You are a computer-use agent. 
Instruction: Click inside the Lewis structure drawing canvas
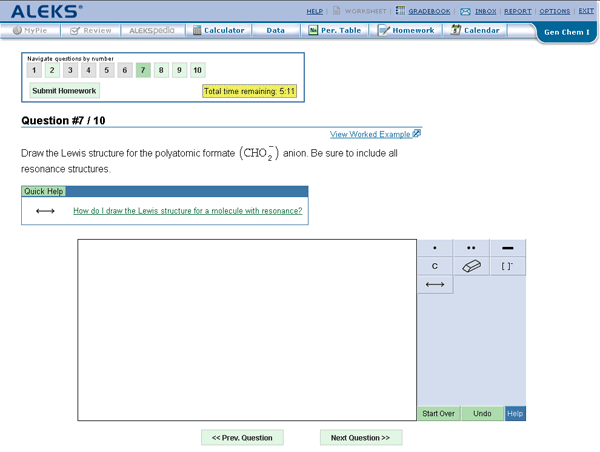click(246, 329)
